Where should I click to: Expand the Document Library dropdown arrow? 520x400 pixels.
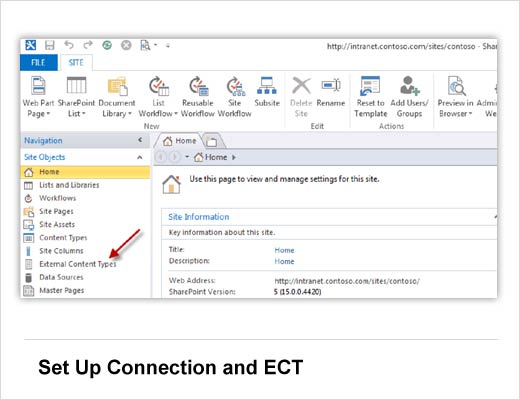click(x=130, y=114)
